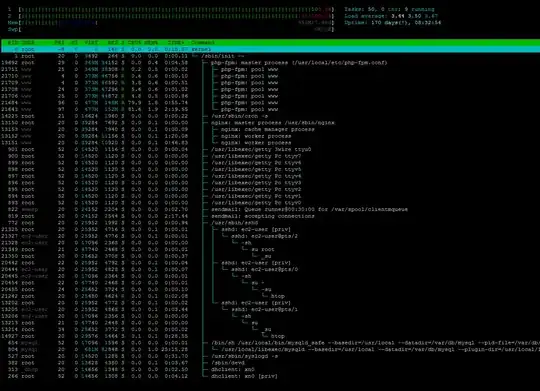Viewport: 540px width, 391px height.
Task: Select the /sbin/devd process row
Action: (x=270, y=363)
